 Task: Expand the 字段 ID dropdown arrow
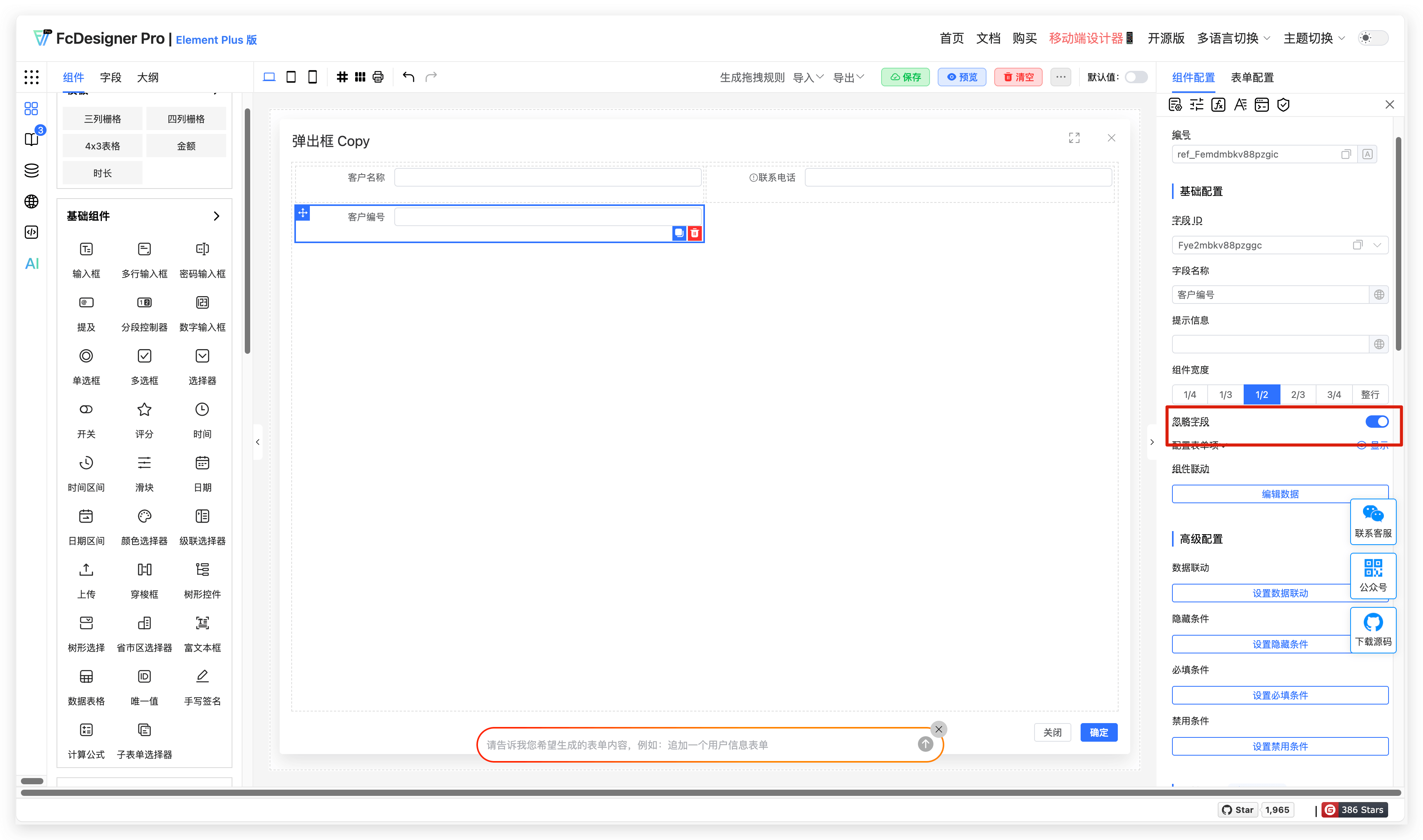[x=1377, y=245]
